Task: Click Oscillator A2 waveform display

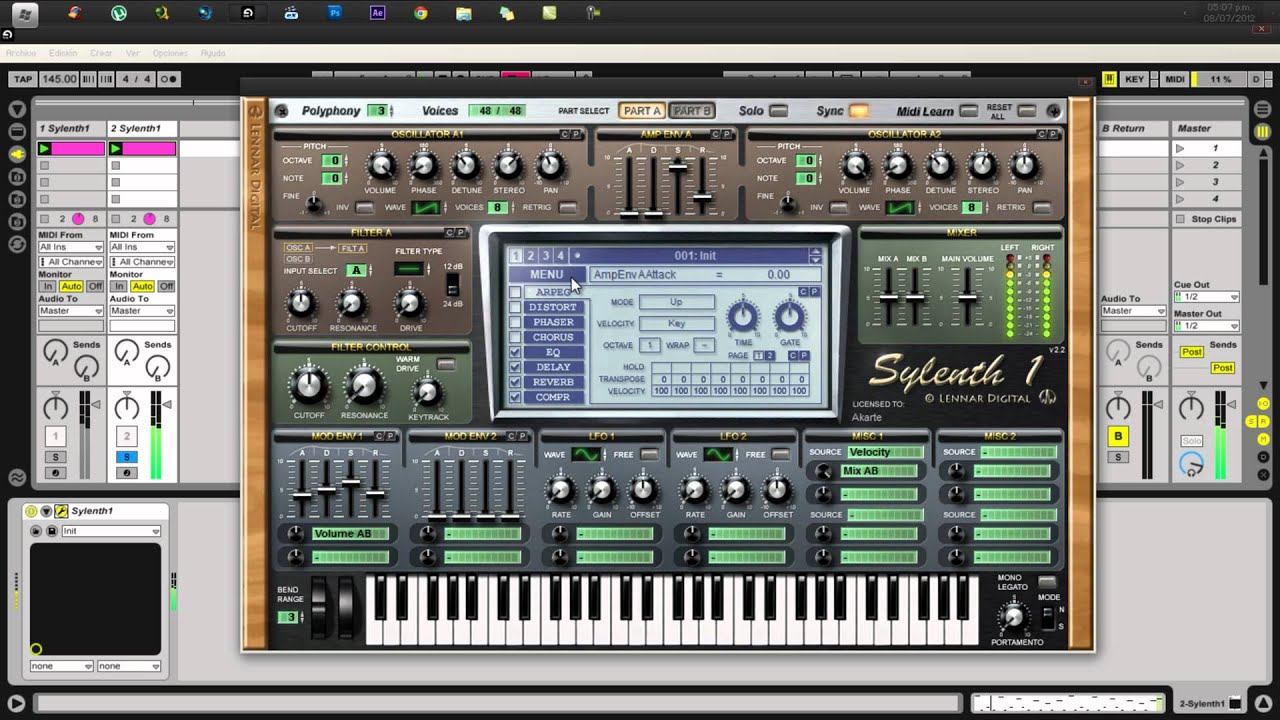Action: [x=899, y=207]
